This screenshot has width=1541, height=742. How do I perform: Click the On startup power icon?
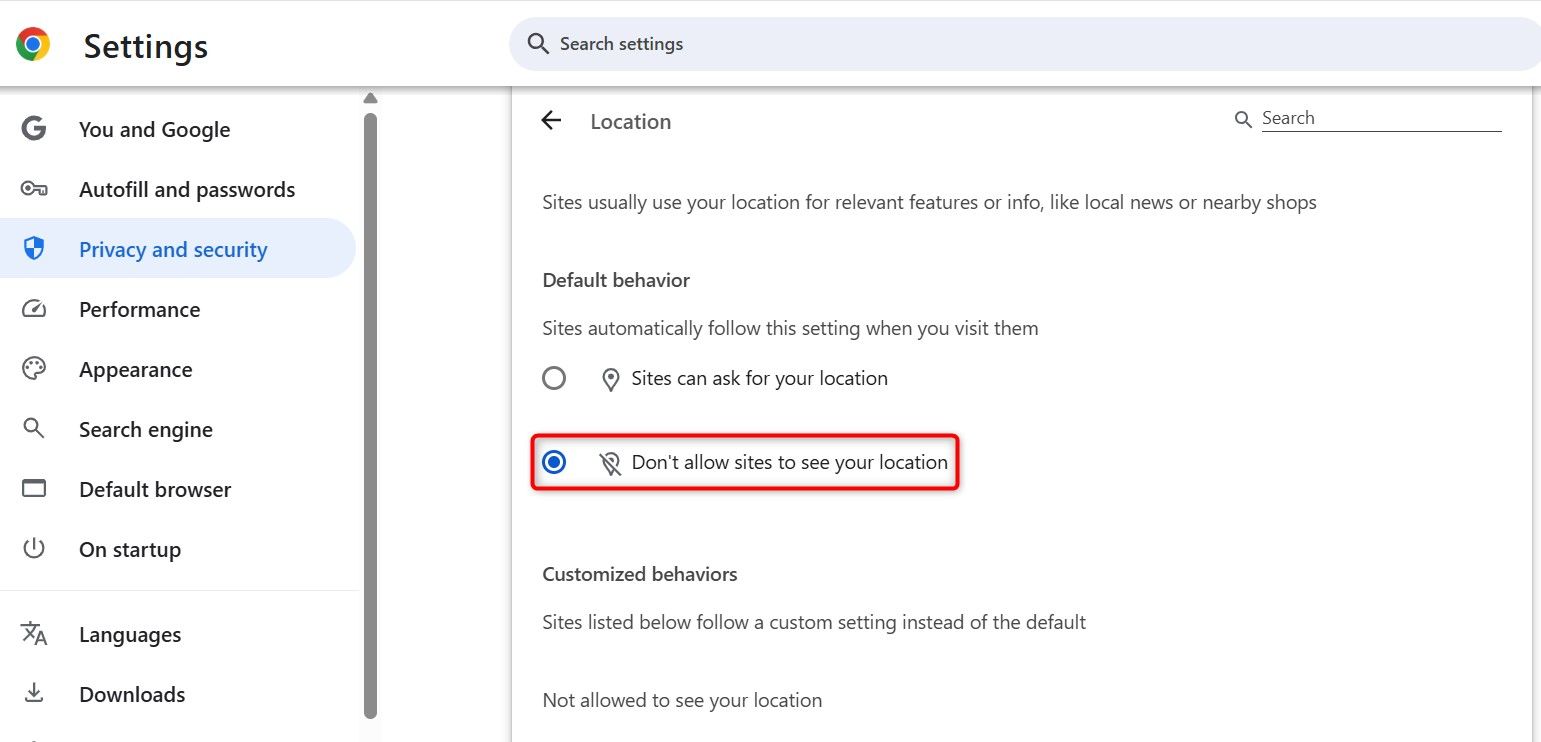point(34,549)
